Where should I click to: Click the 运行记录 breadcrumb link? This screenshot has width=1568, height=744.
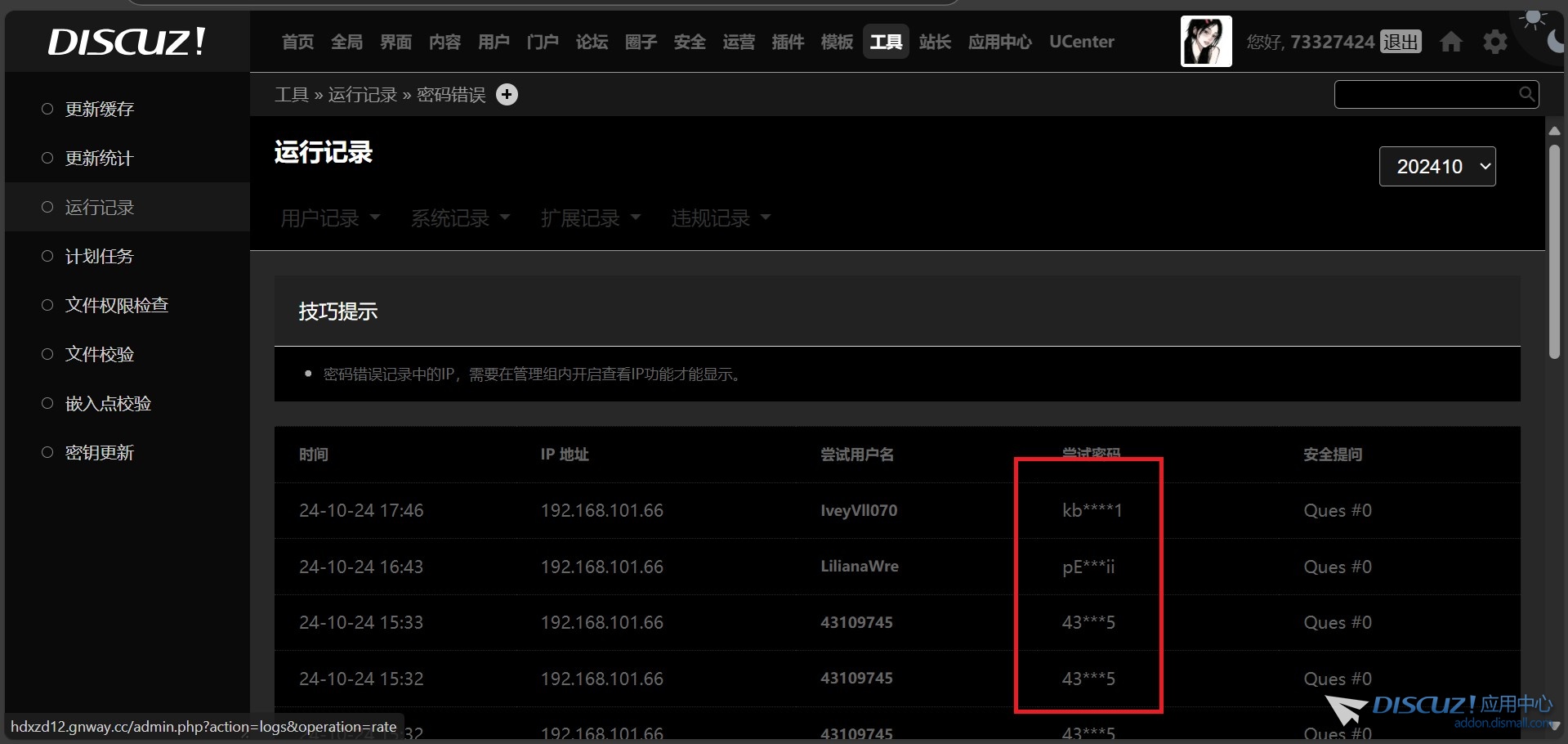[x=362, y=95]
